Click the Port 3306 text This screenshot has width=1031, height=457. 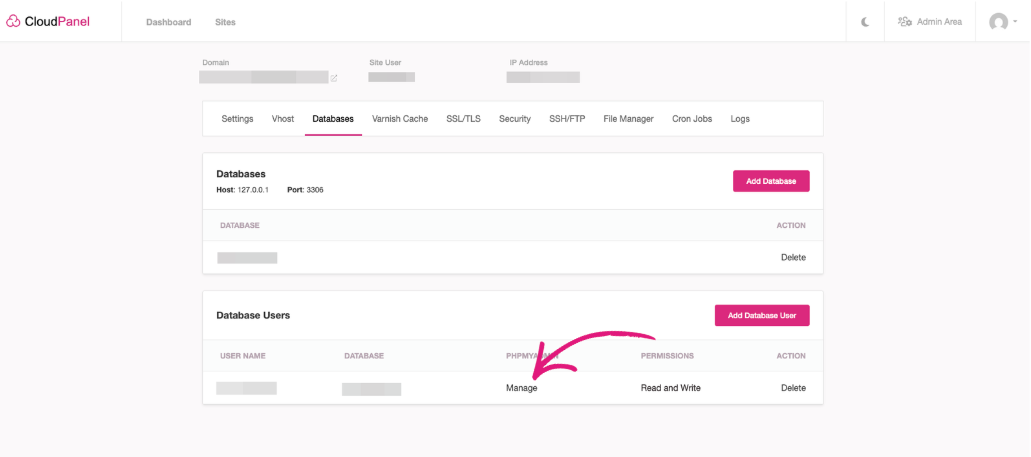[x=305, y=189]
